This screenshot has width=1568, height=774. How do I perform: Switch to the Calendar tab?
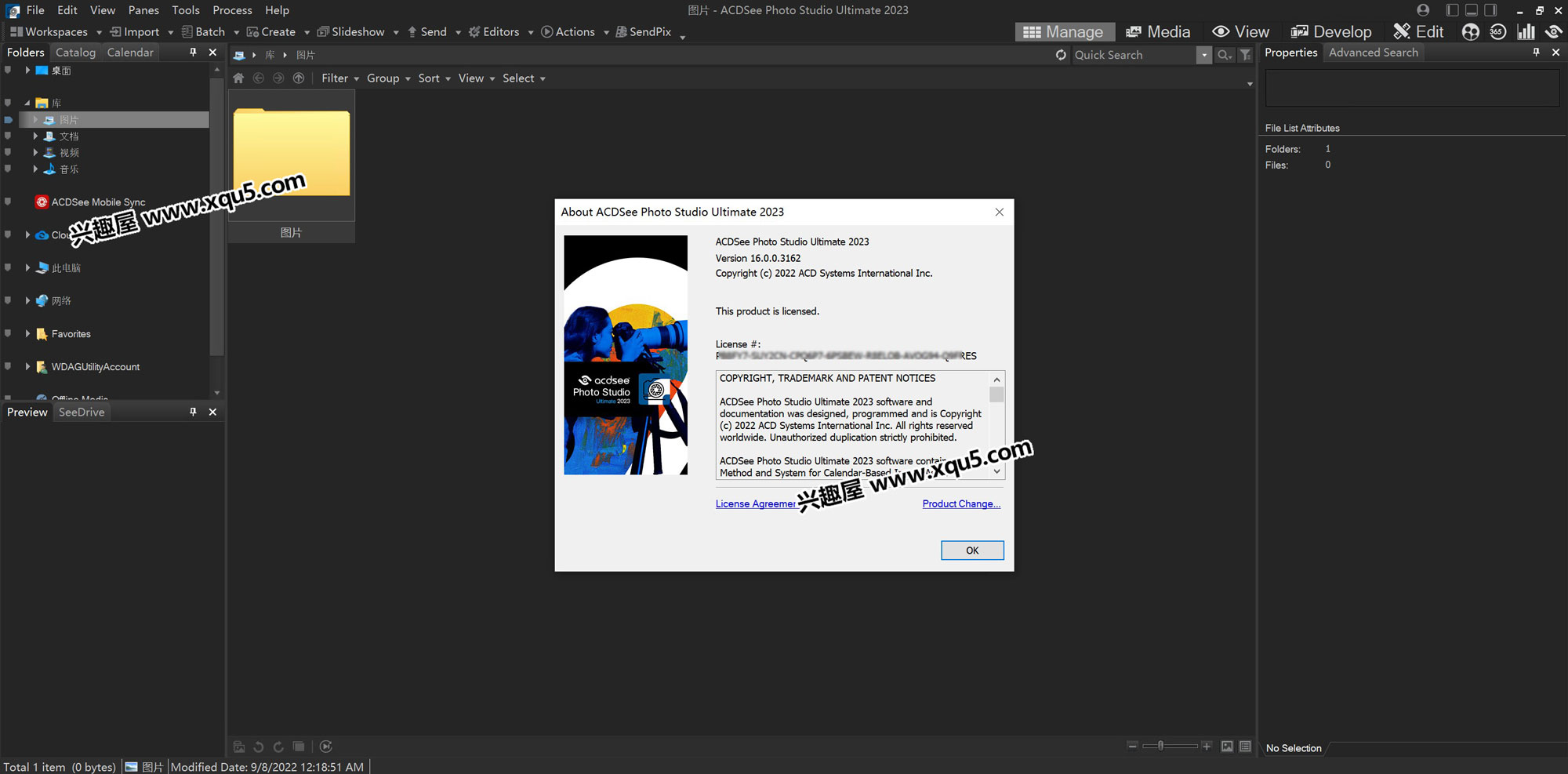(x=130, y=52)
